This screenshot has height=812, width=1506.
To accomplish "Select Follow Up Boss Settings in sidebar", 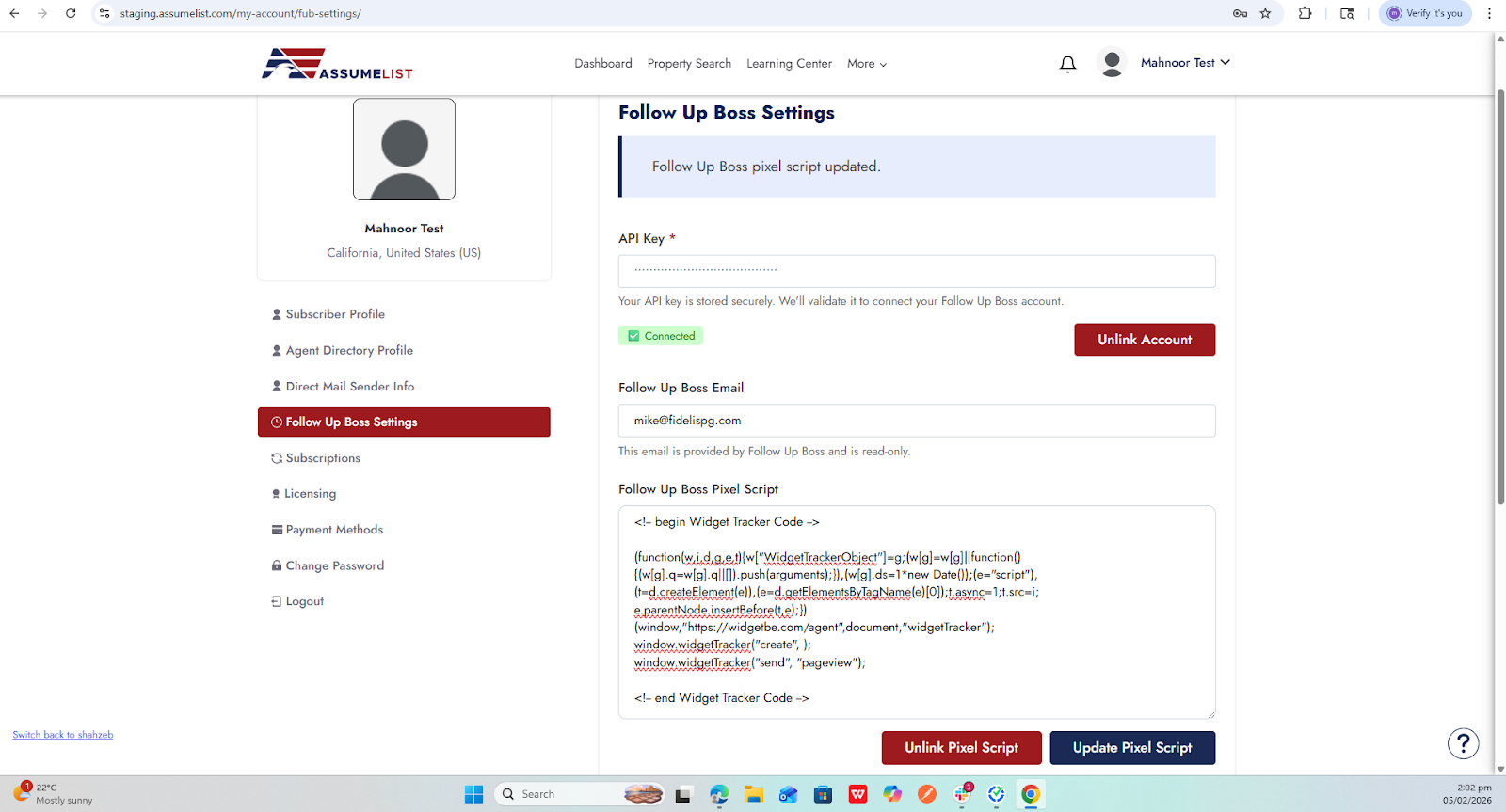I will click(x=404, y=422).
